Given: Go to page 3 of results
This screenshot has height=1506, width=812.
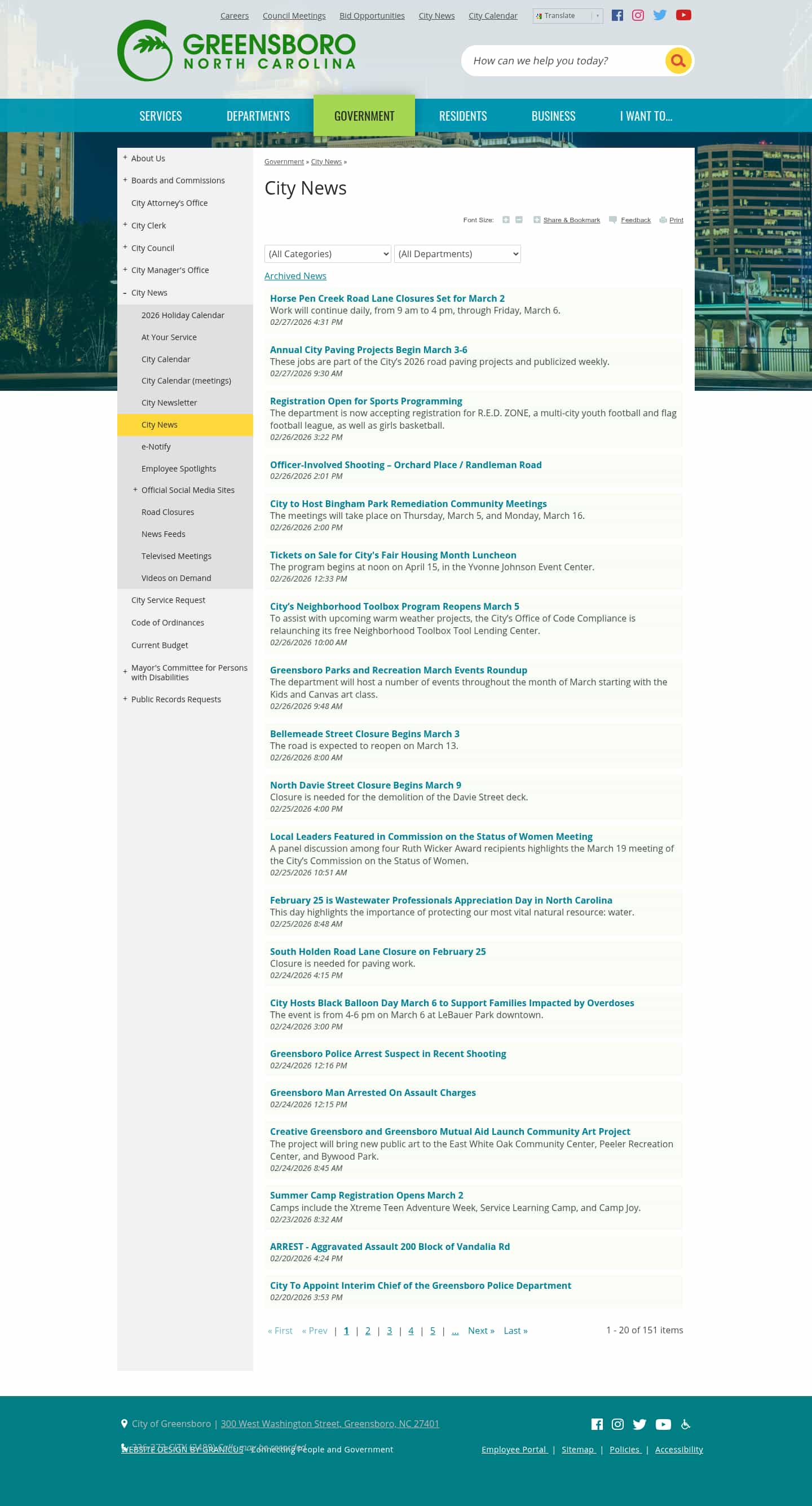Looking at the screenshot, I should pos(389,1331).
